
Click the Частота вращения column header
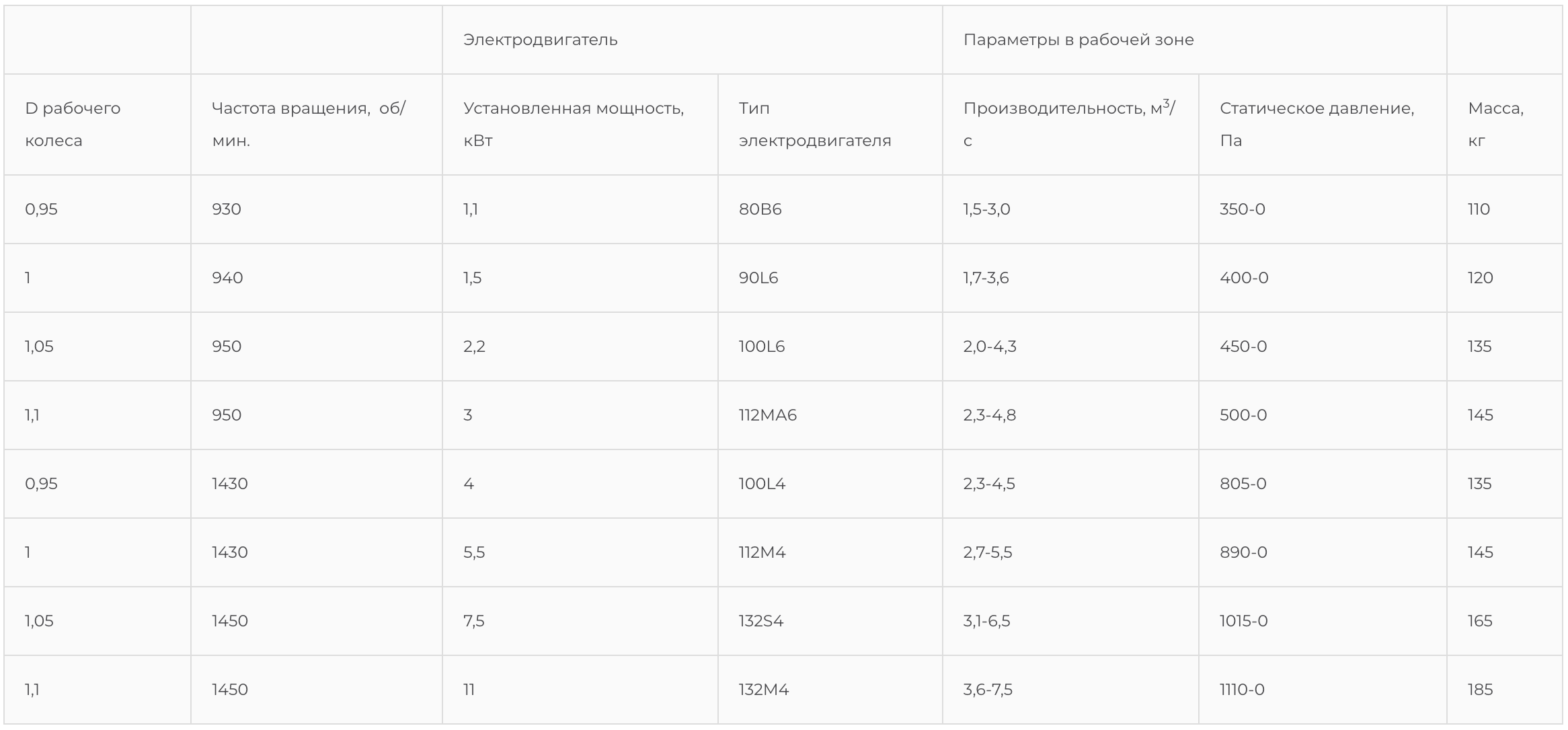(308, 124)
